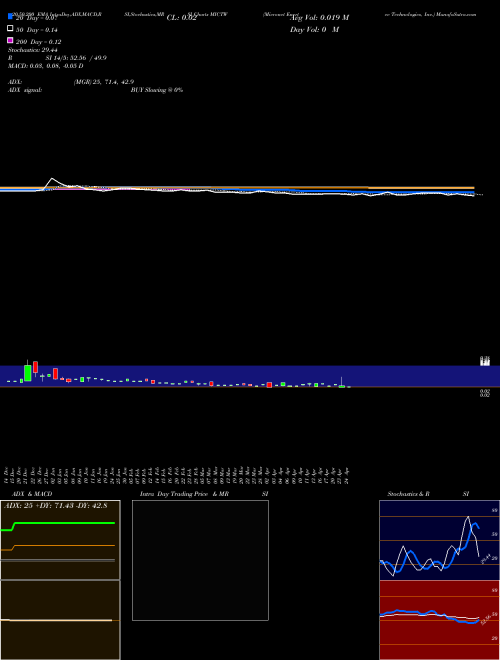Click the tall green candlestick near chart start
500x660 pixels.
28,373
